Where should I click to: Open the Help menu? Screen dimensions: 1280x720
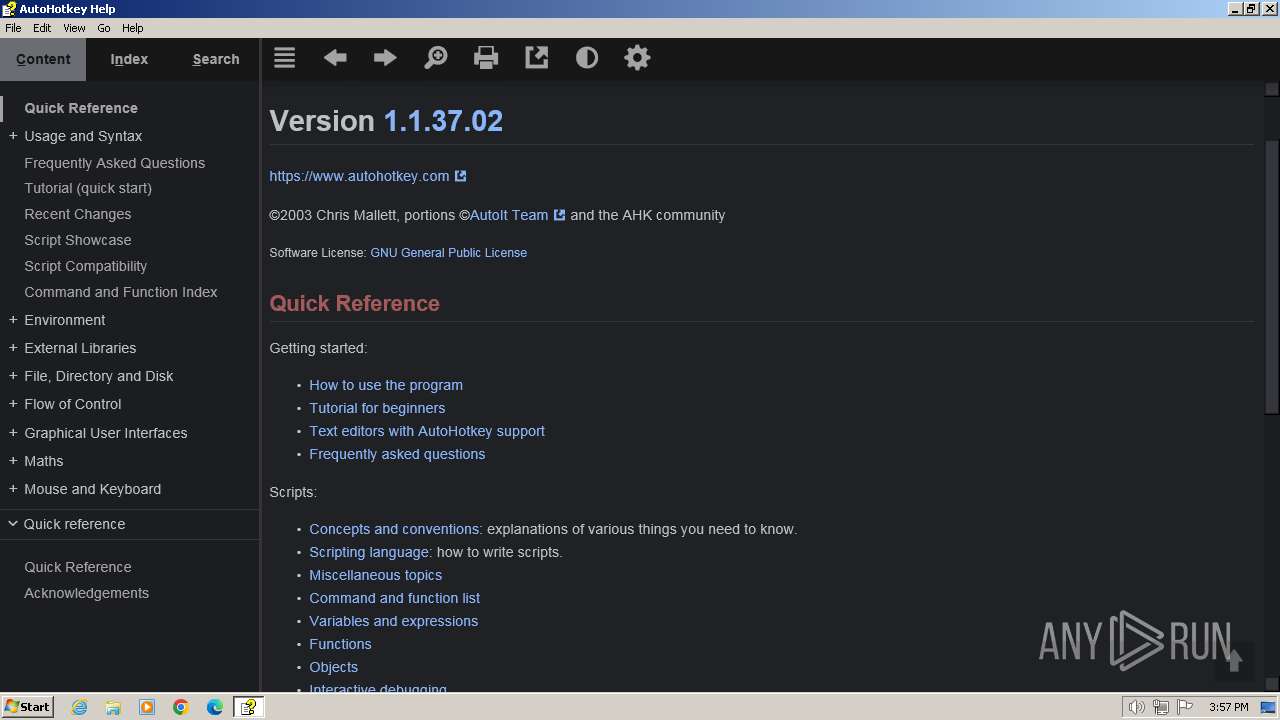click(133, 28)
